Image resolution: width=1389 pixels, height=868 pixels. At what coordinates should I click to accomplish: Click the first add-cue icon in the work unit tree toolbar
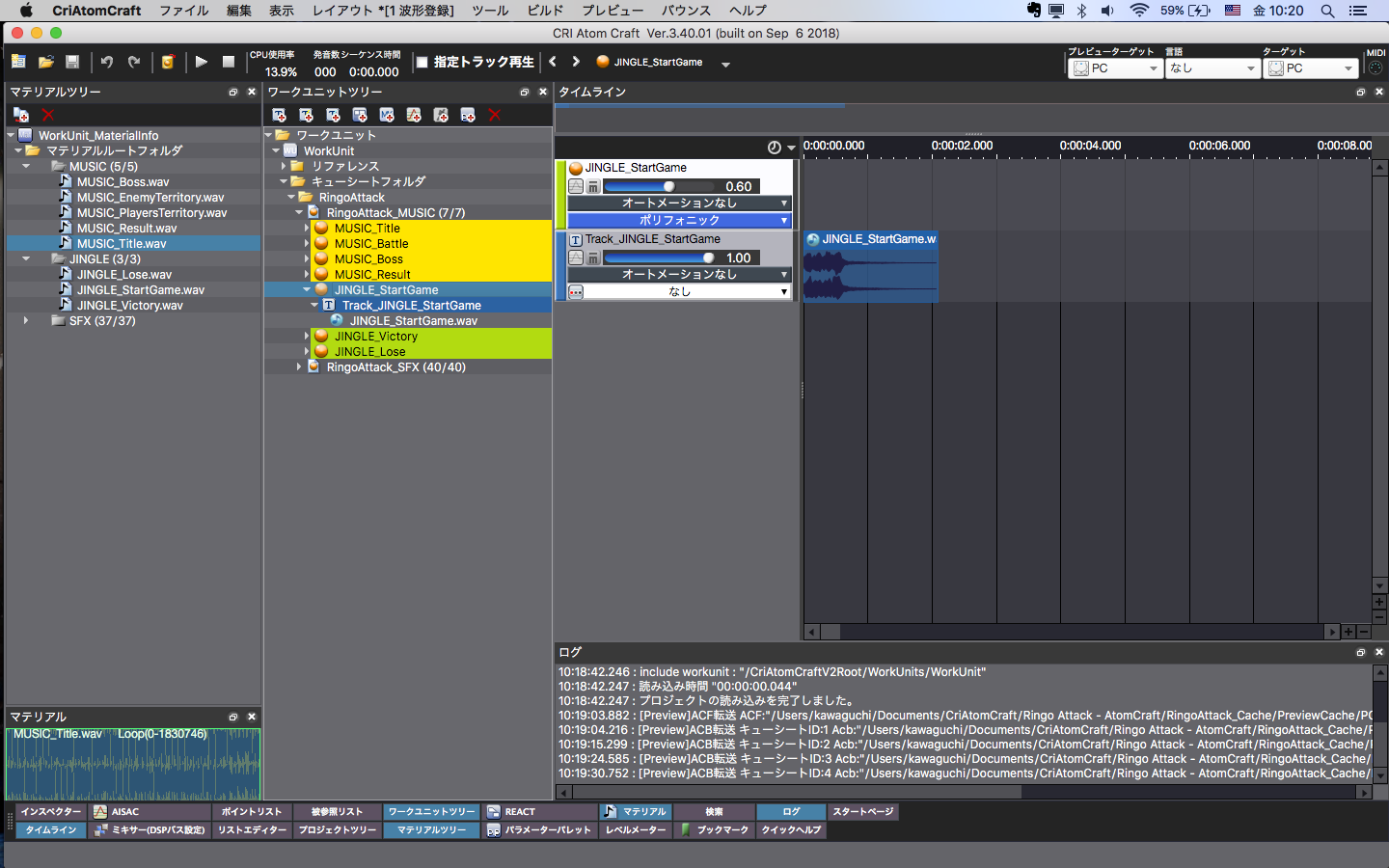[279, 115]
